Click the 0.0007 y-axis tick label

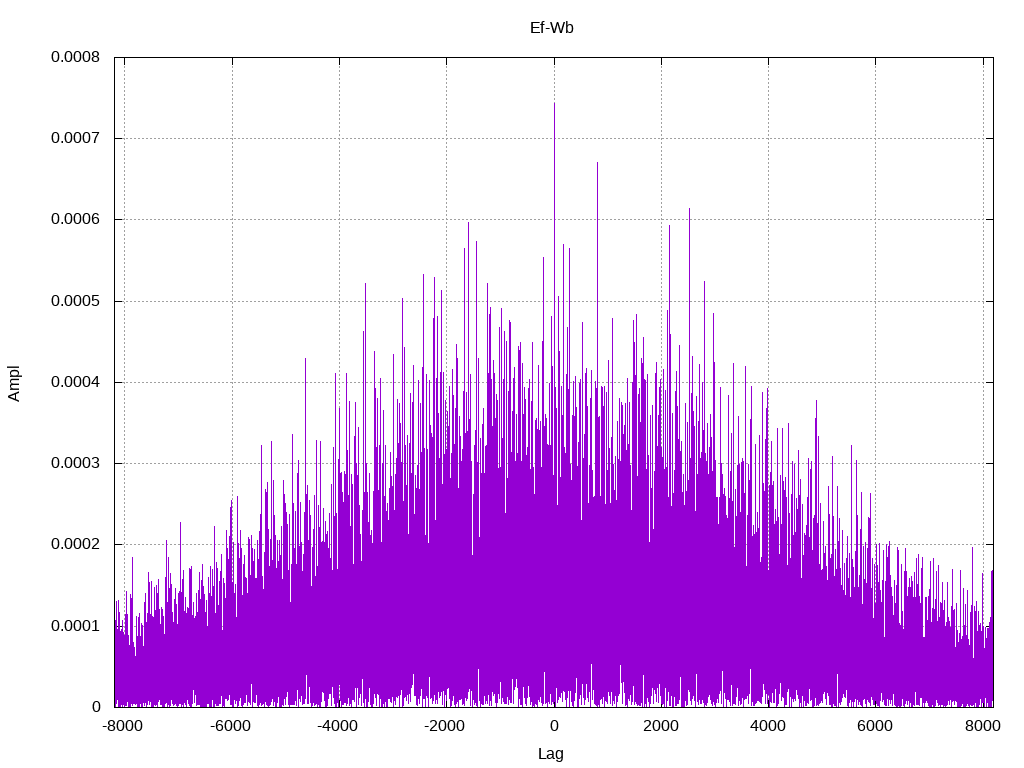(x=76, y=138)
